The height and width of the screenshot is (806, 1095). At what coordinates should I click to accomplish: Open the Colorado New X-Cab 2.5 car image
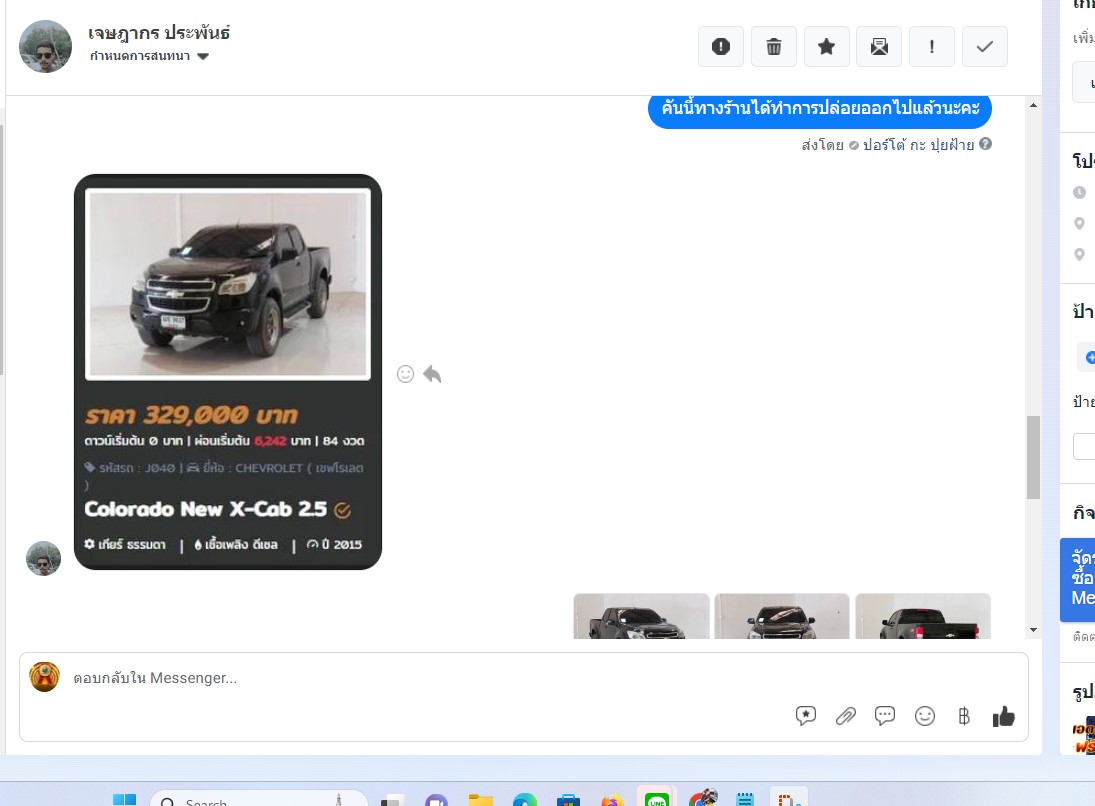pyautogui.click(x=228, y=285)
